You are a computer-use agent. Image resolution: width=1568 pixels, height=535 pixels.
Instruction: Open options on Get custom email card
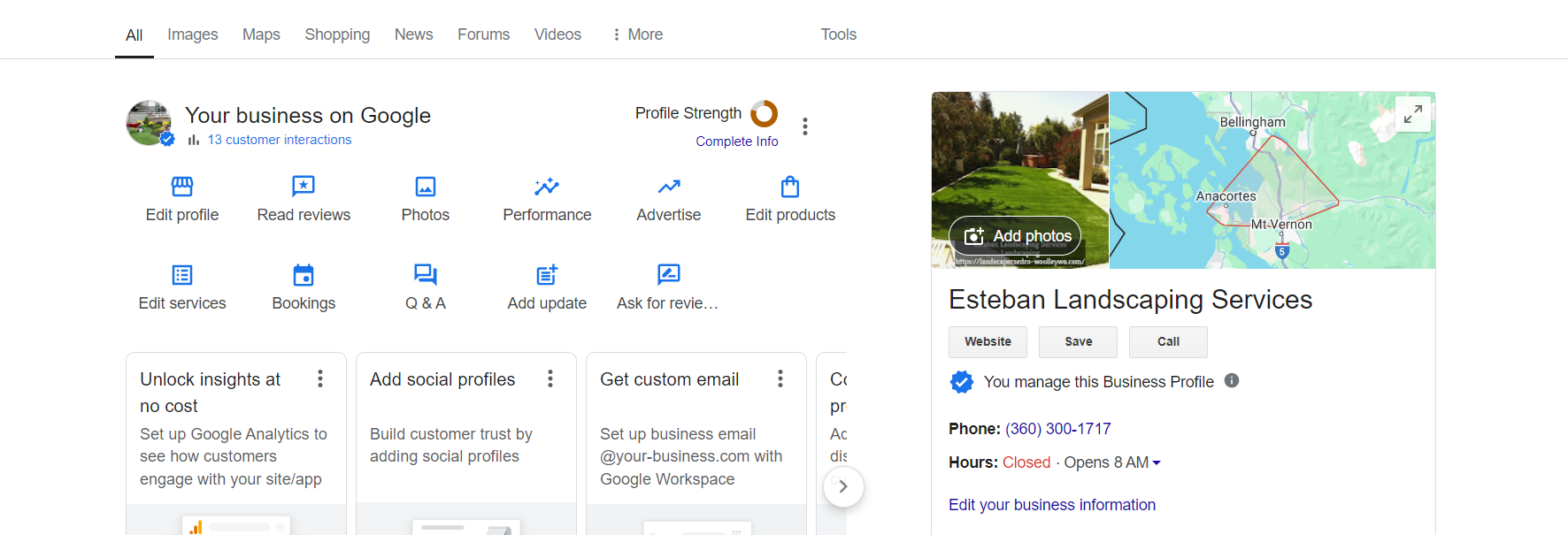coord(780,379)
